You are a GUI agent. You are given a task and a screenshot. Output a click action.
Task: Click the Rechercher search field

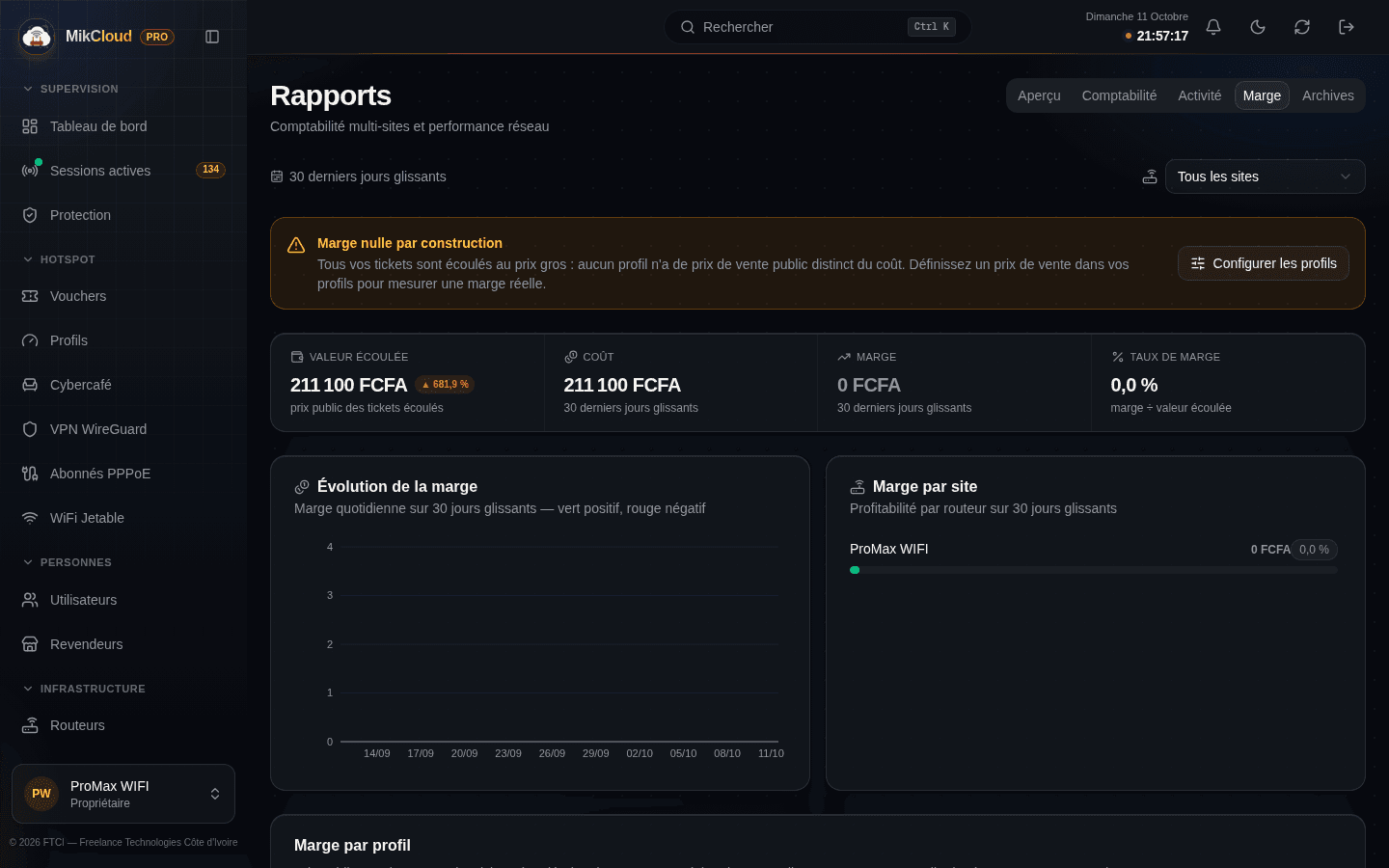pyautogui.click(x=817, y=27)
